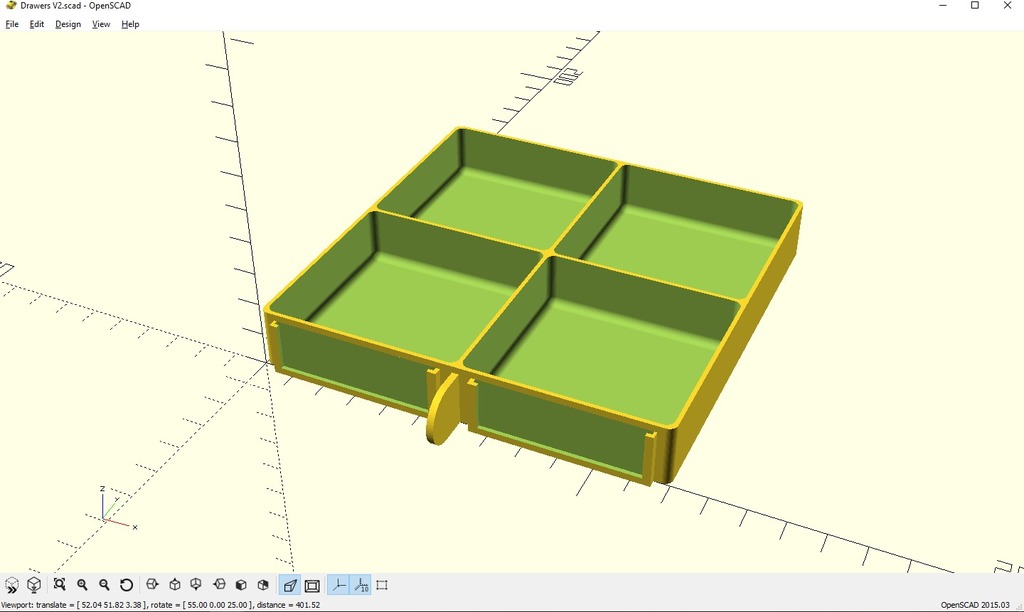This screenshot has height=612, width=1024.
Task: Switch to the Bottom view cube icon
Action: click(x=196, y=585)
